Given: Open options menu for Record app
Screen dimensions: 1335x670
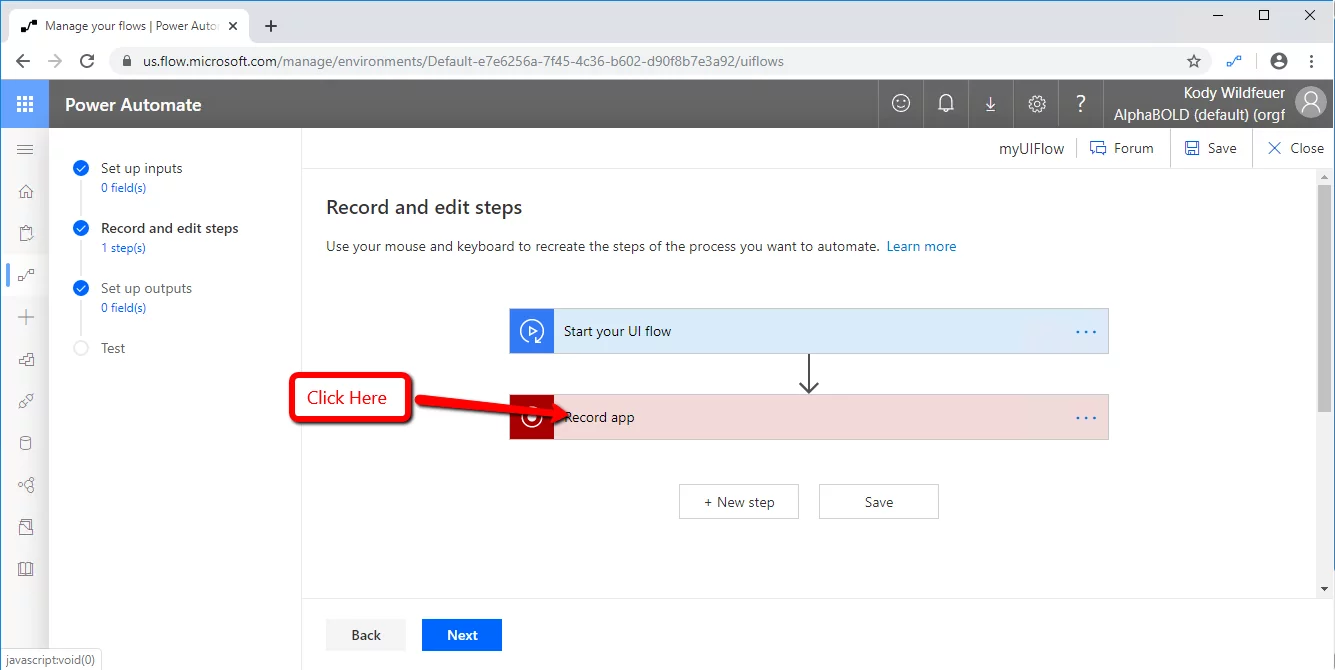Looking at the screenshot, I should click(1086, 417).
